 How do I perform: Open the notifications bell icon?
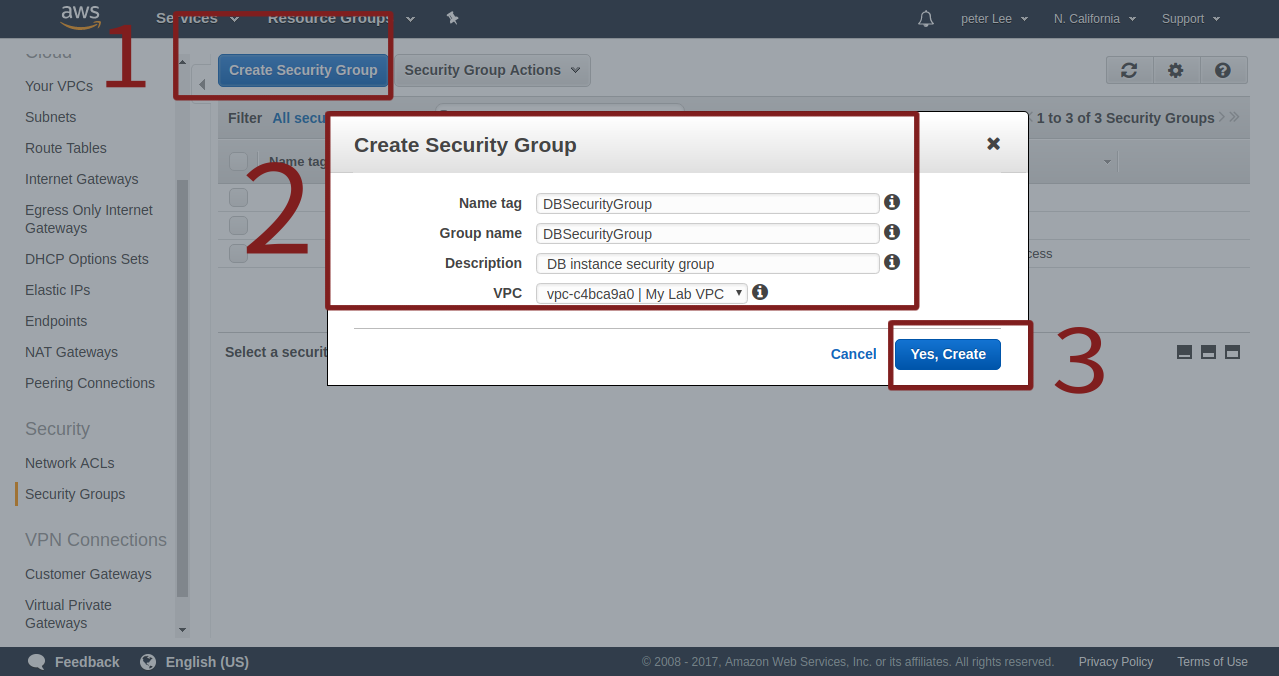click(x=926, y=18)
